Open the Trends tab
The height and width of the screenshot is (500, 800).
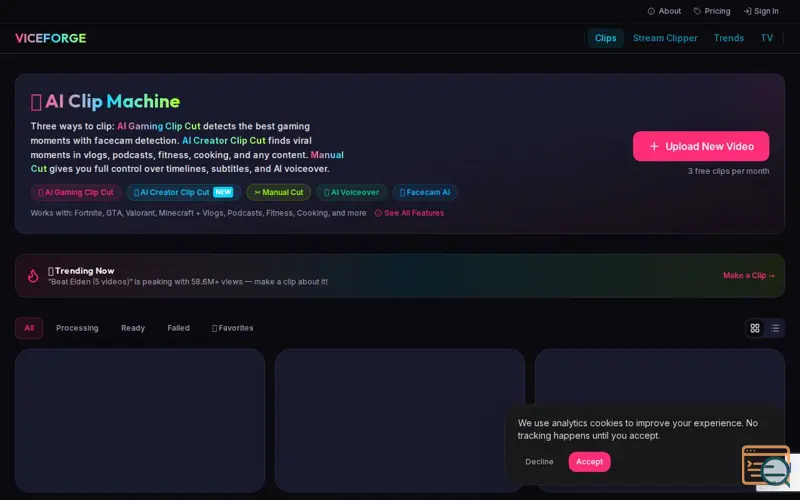pyautogui.click(x=729, y=38)
